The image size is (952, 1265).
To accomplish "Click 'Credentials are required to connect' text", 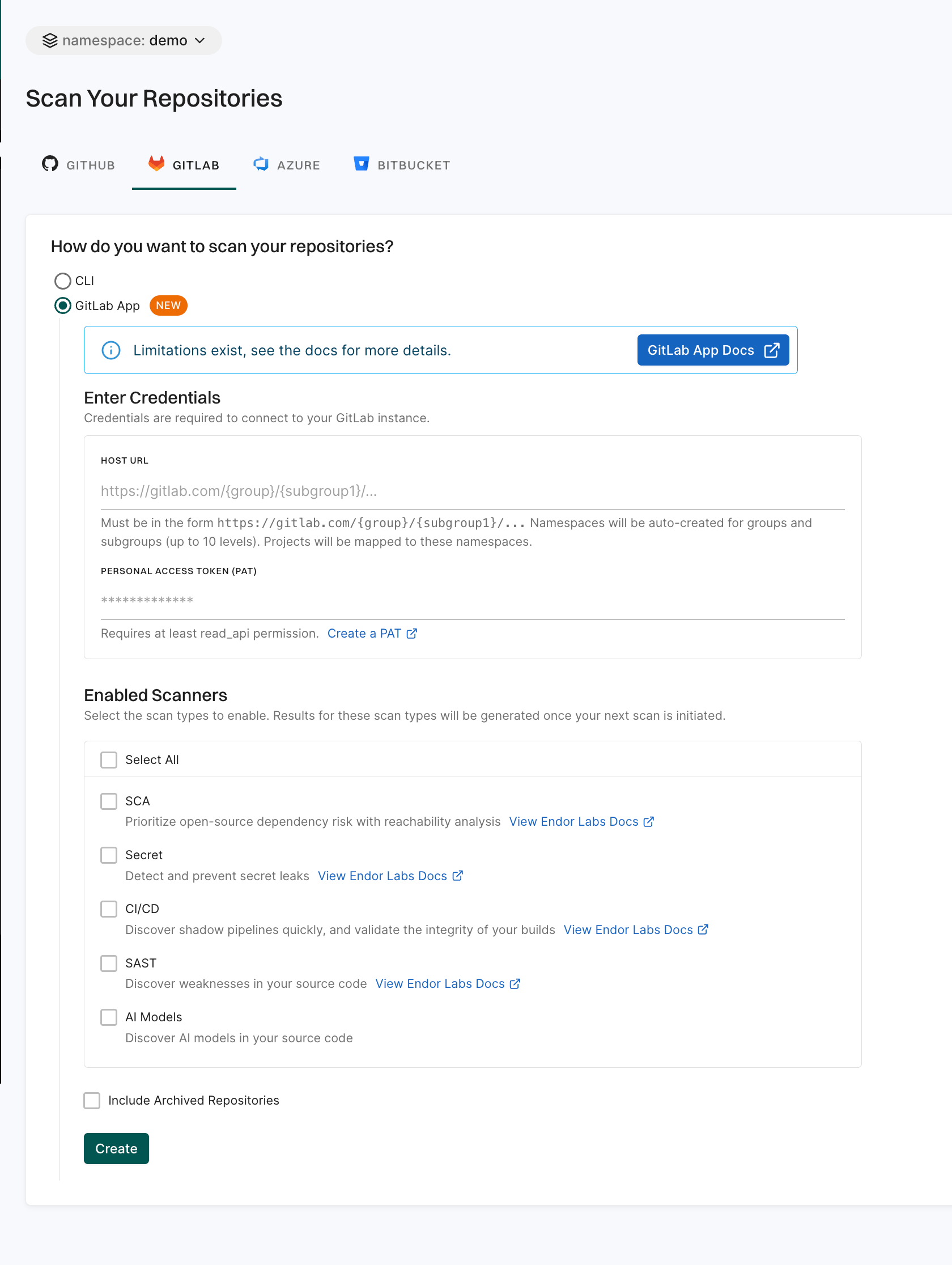I will [x=257, y=418].
